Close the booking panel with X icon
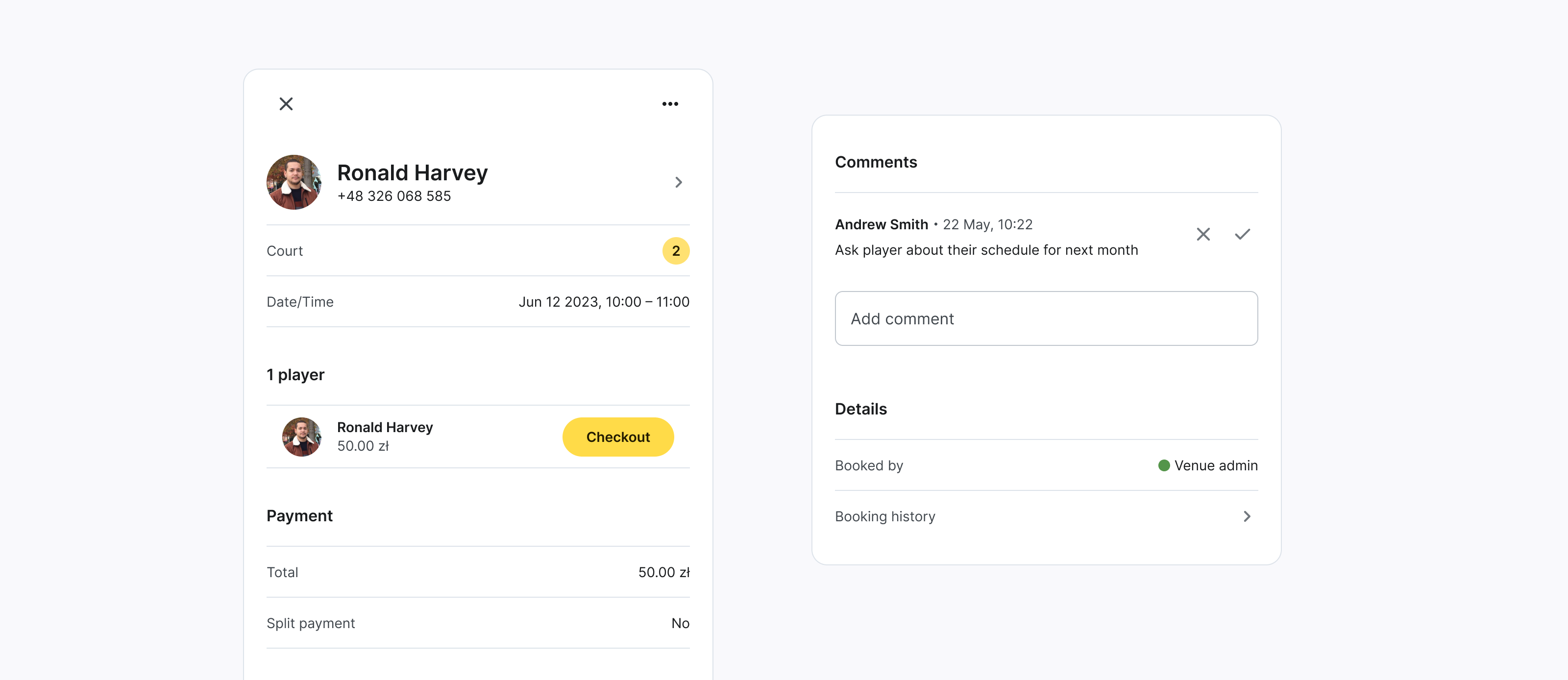The width and height of the screenshot is (1568, 680). [286, 104]
